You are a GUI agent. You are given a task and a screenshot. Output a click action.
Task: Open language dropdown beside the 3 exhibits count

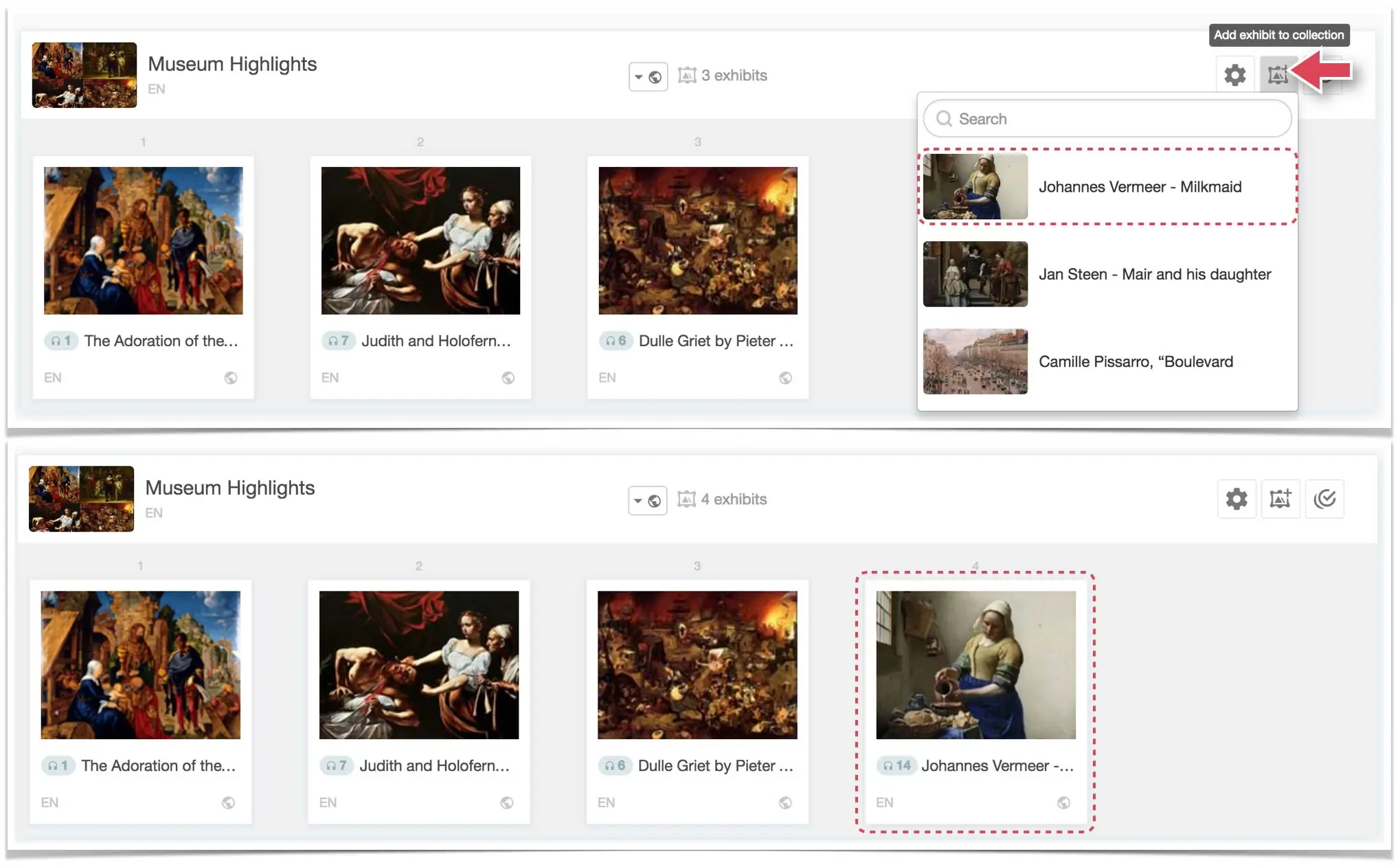[x=648, y=76]
